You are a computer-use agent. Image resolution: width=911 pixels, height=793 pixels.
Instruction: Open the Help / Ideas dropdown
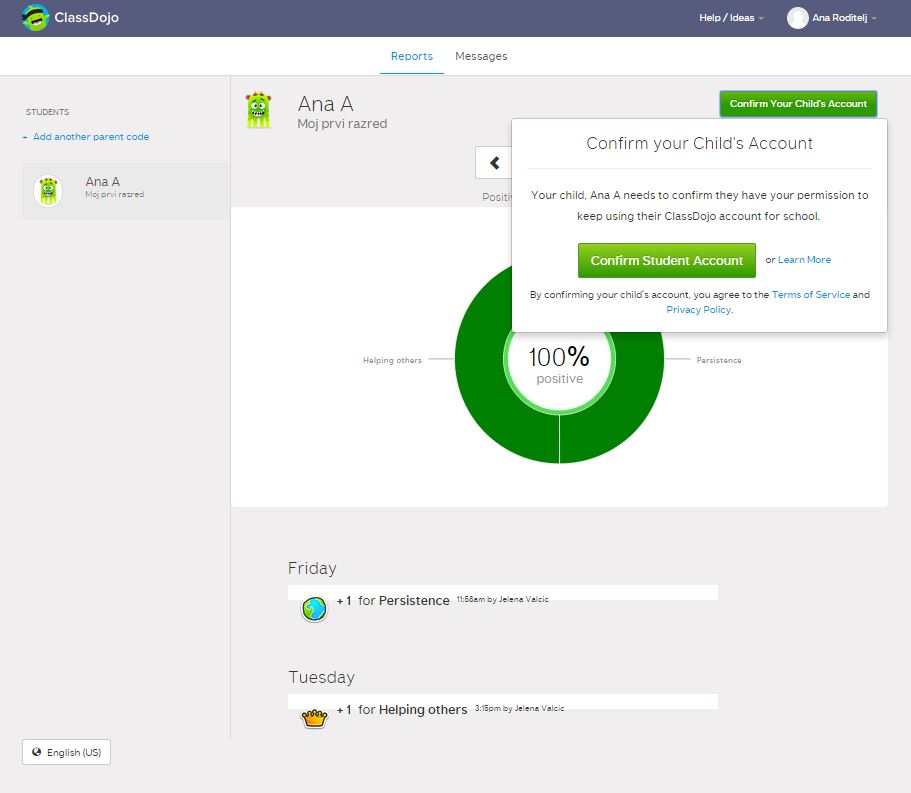pyautogui.click(x=731, y=18)
